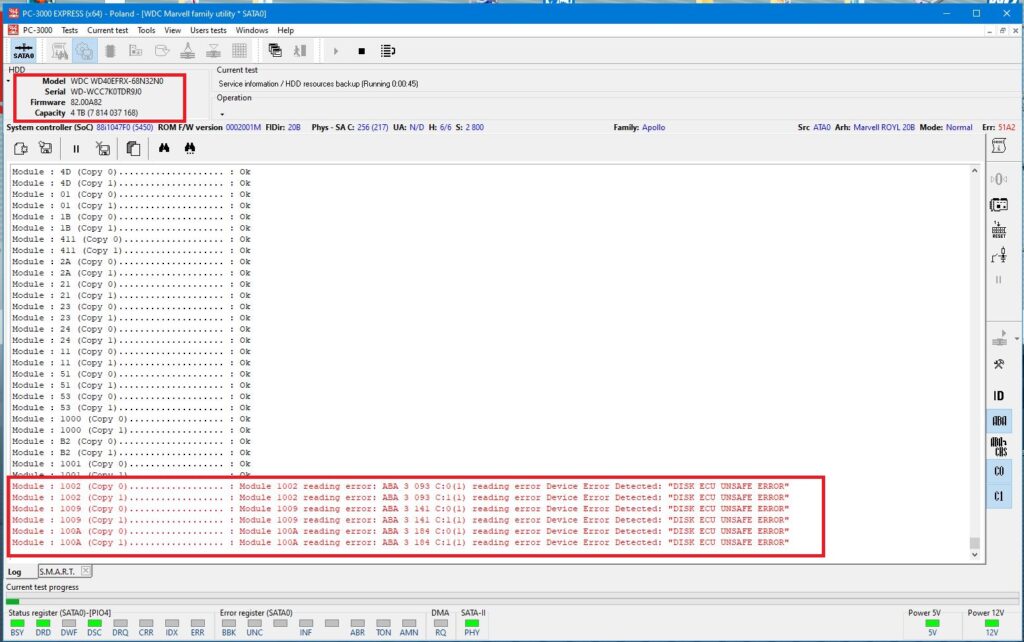
Task: Click the SoC value 88i1047F0 (5450)
Action: pos(124,127)
